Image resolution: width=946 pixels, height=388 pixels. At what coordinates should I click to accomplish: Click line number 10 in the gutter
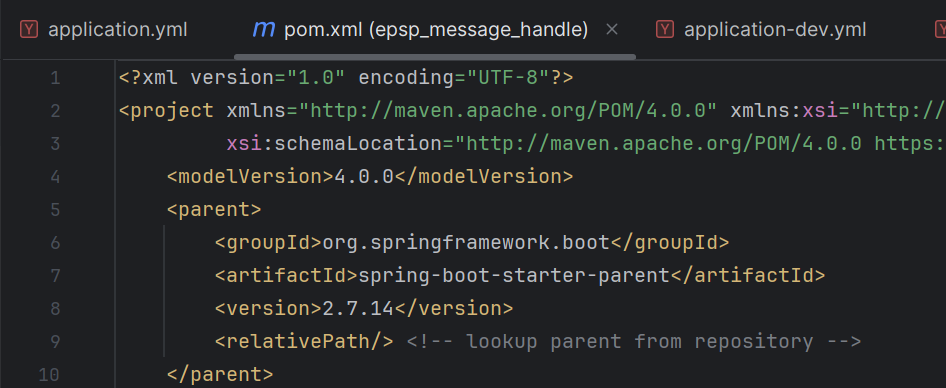49,375
